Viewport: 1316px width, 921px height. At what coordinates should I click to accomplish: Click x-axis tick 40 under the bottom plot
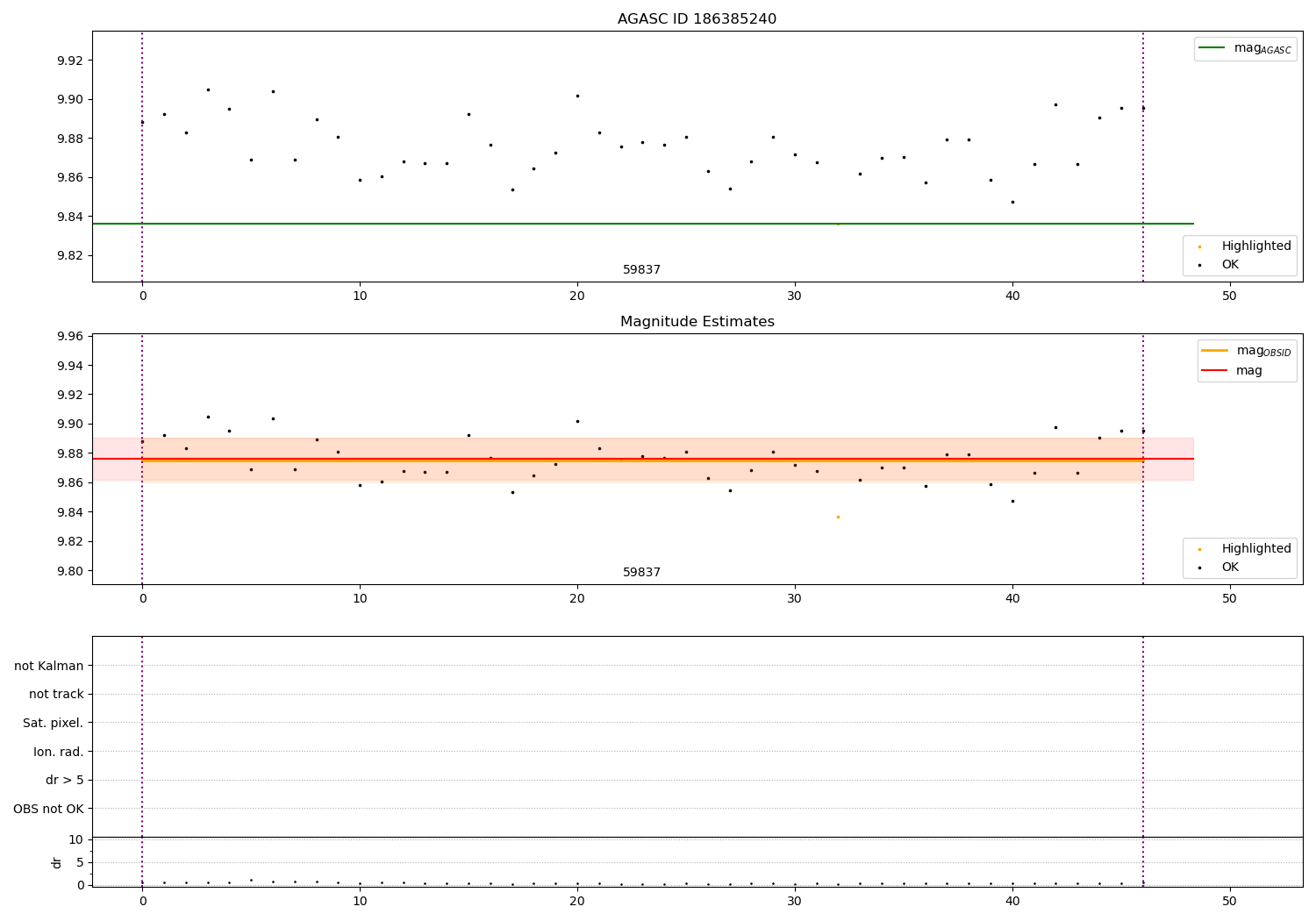(1012, 901)
